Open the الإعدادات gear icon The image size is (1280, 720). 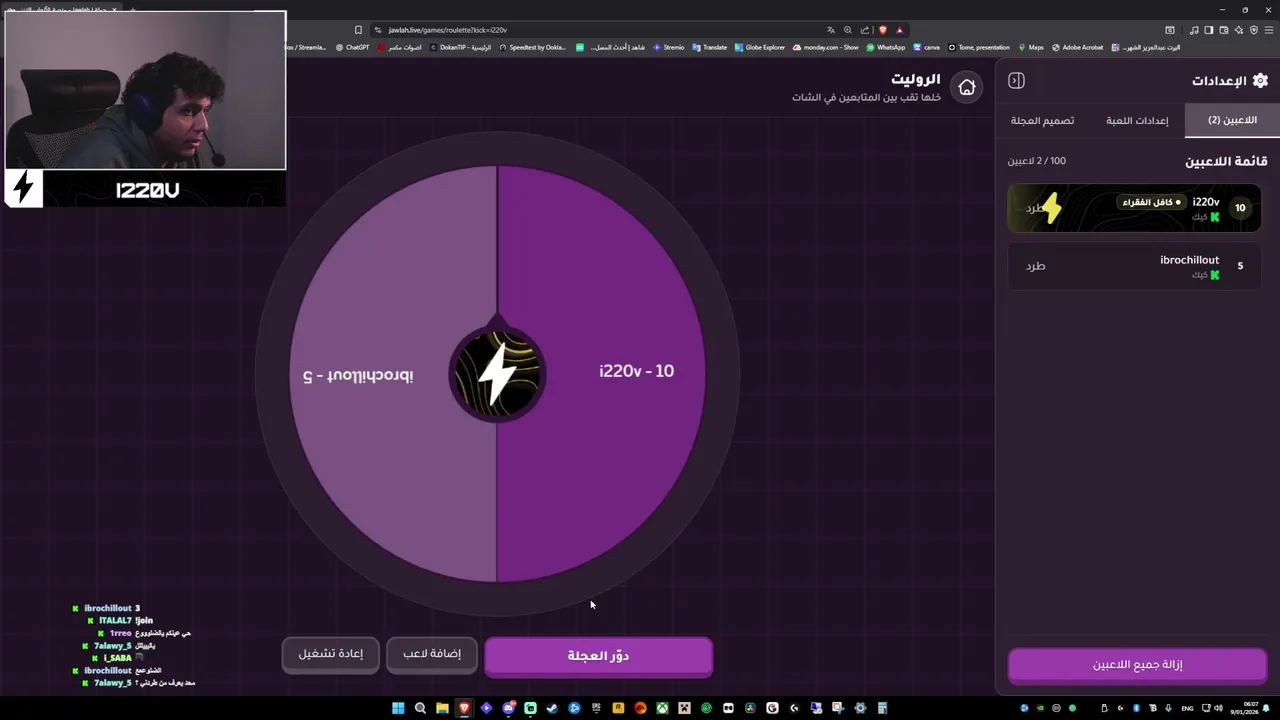[x=1260, y=81]
